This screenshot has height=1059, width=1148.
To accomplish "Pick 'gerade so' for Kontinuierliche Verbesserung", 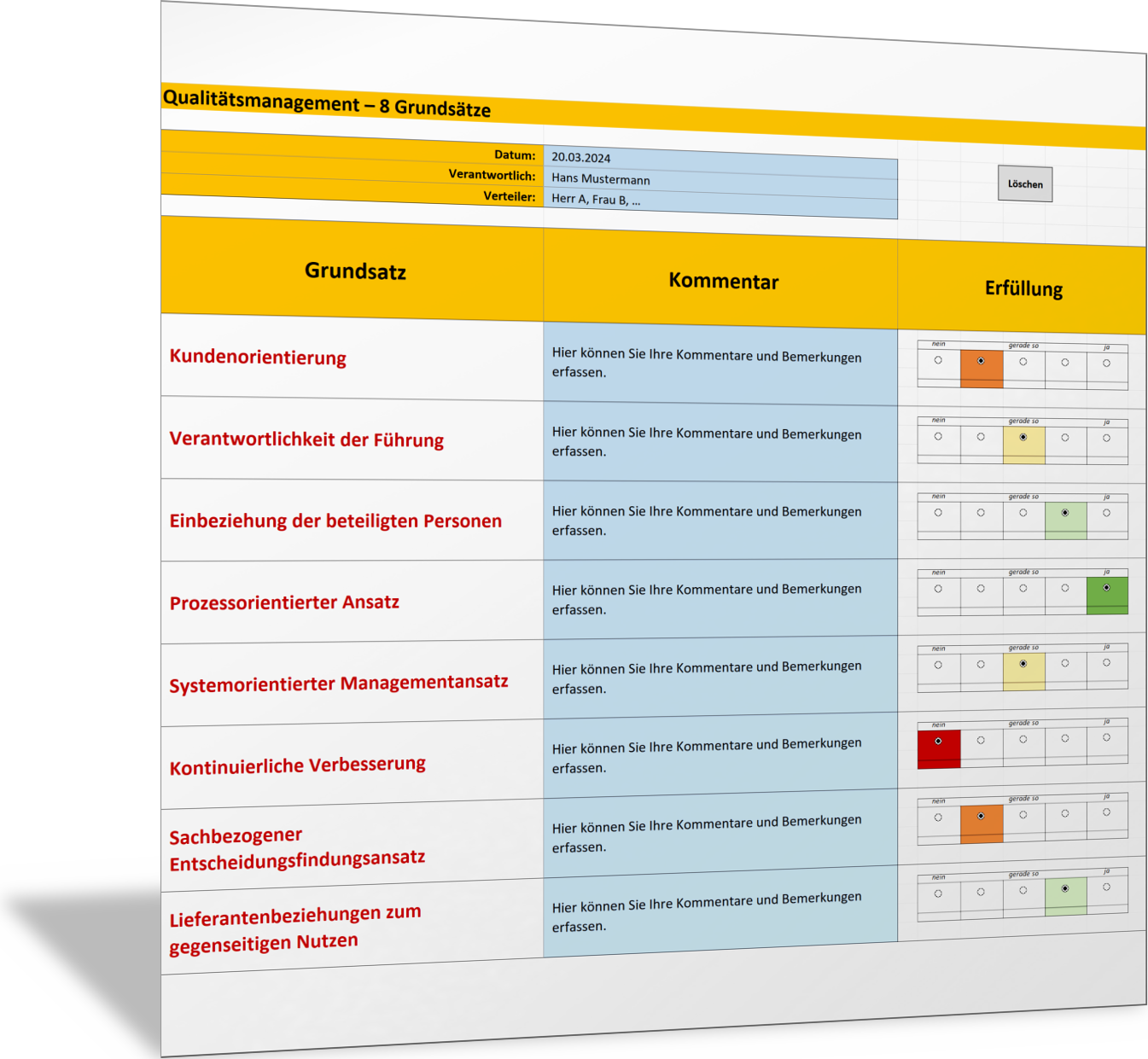I will (x=1023, y=739).
